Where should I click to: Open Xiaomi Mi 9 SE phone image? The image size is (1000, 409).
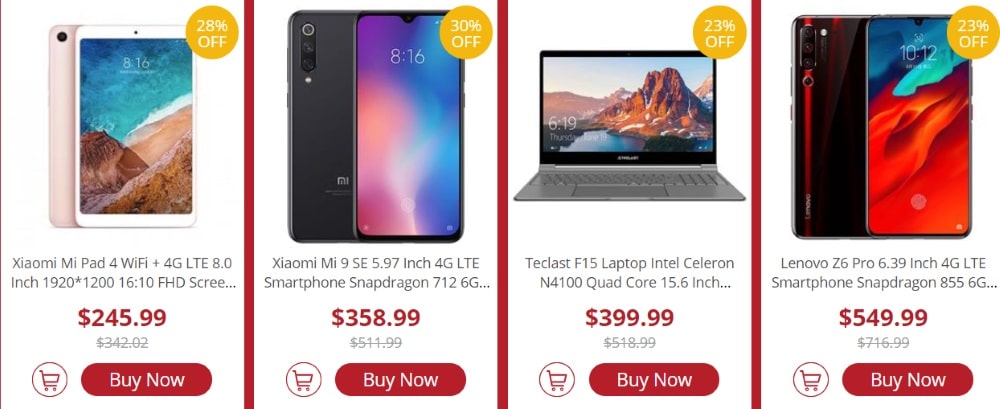(x=376, y=126)
